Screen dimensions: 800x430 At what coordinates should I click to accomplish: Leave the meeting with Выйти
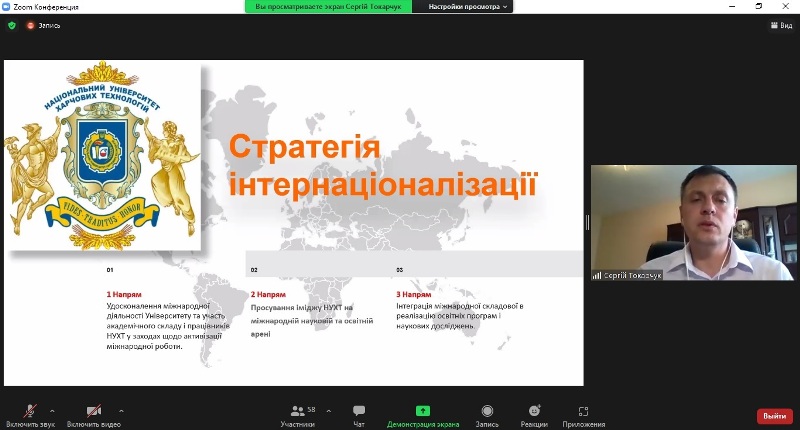[x=774, y=416]
